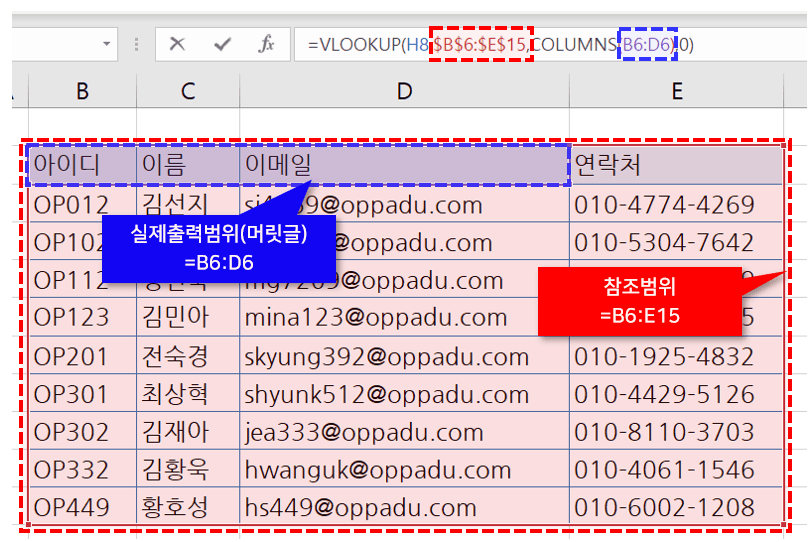Select column D header

tap(404, 91)
